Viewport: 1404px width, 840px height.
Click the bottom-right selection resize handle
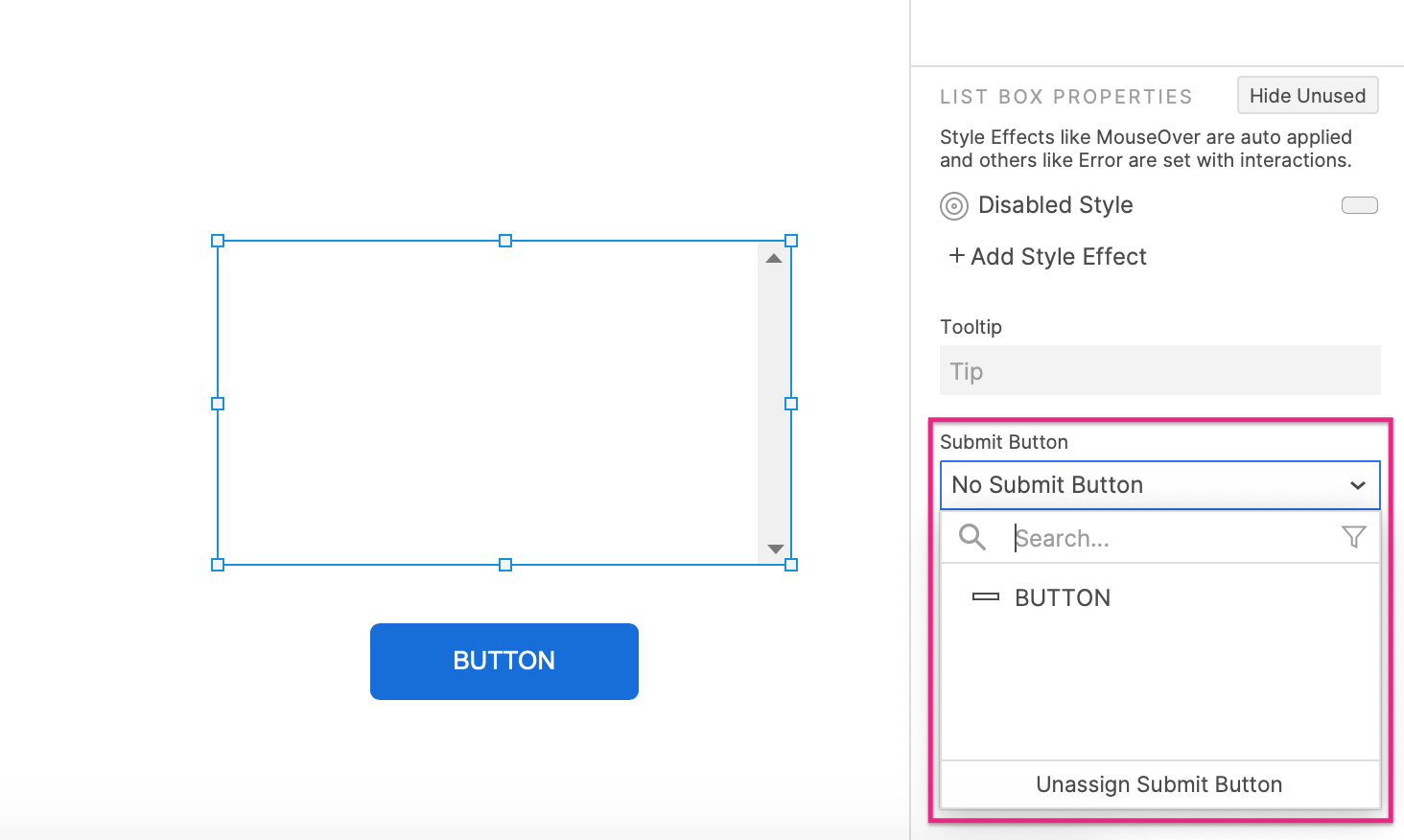791,565
